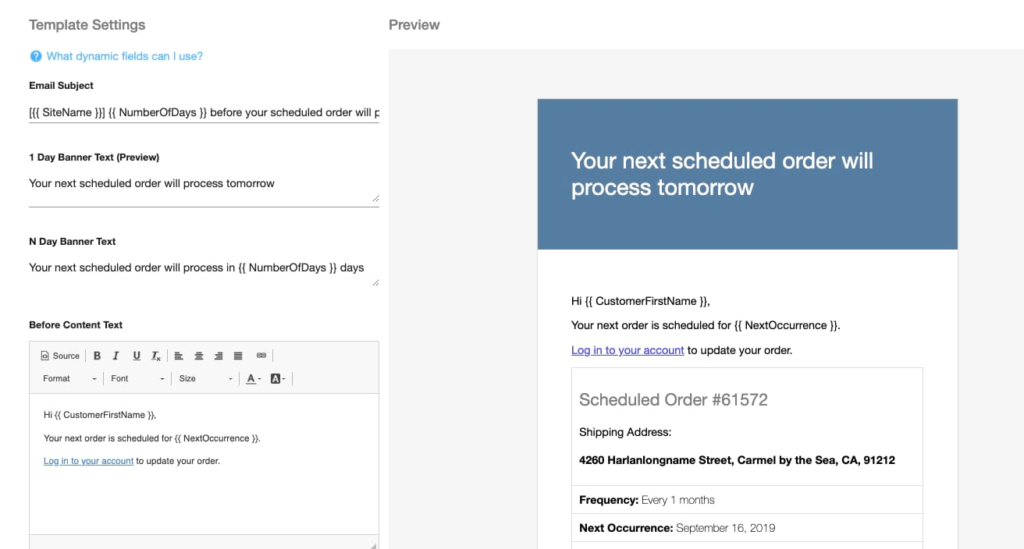Justify the editor text
The width and height of the screenshot is (1024, 549).
coord(238,356)
